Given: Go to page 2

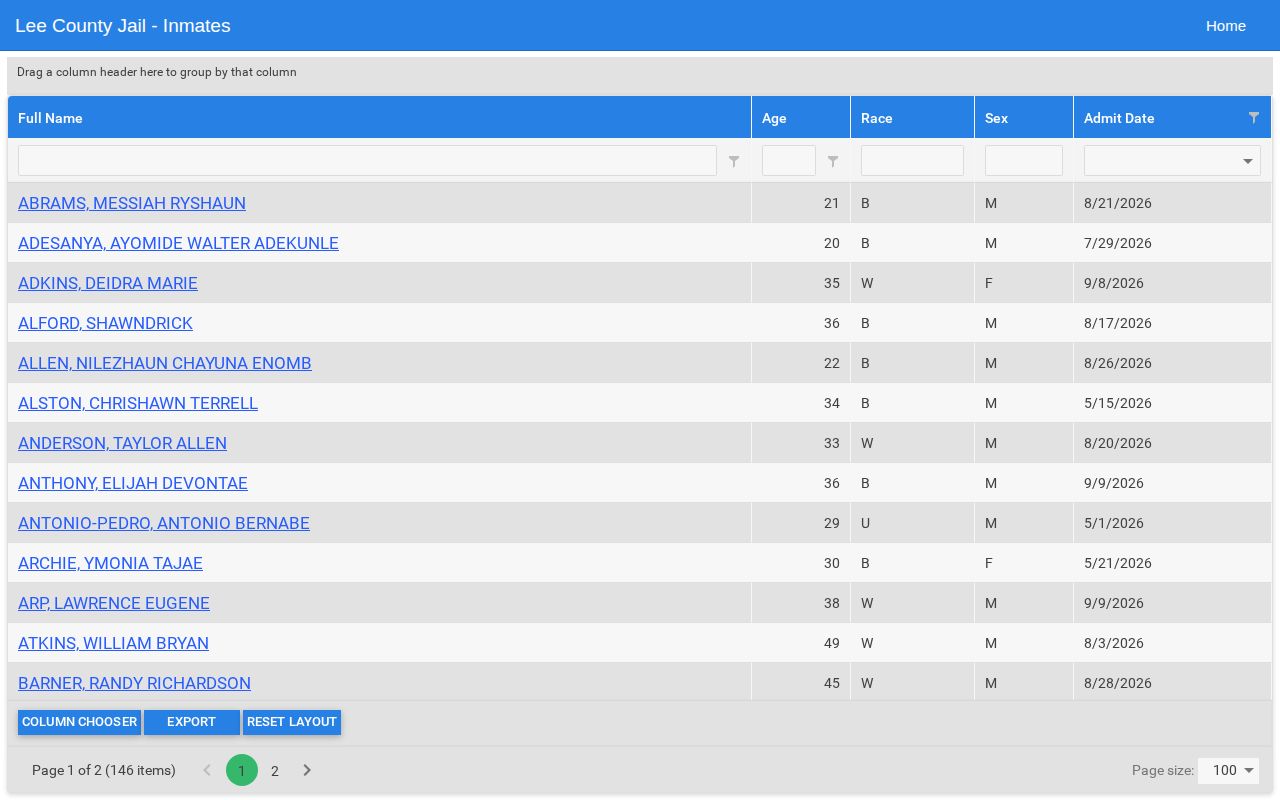Looking at the screenshot, I should point(275,770).
